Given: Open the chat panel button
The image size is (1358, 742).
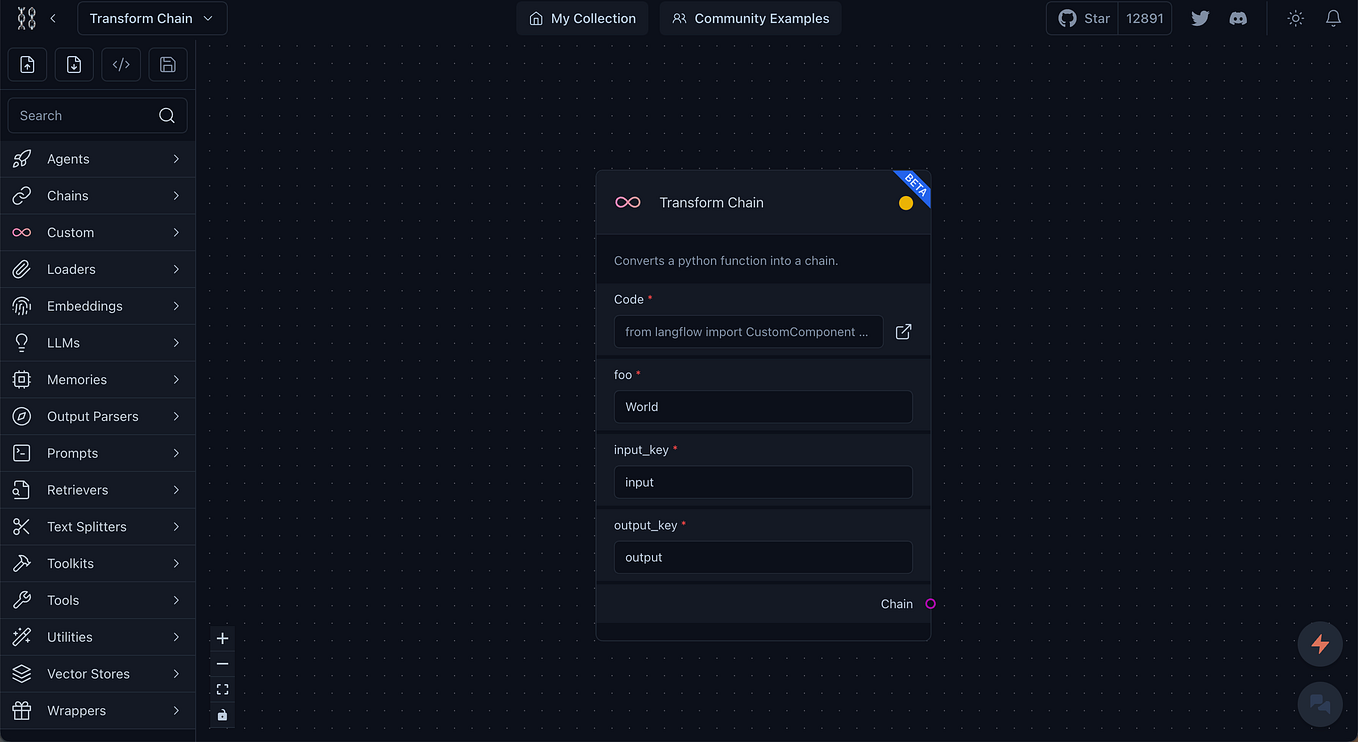Looking at the screenshot, I should (1319, 703).
